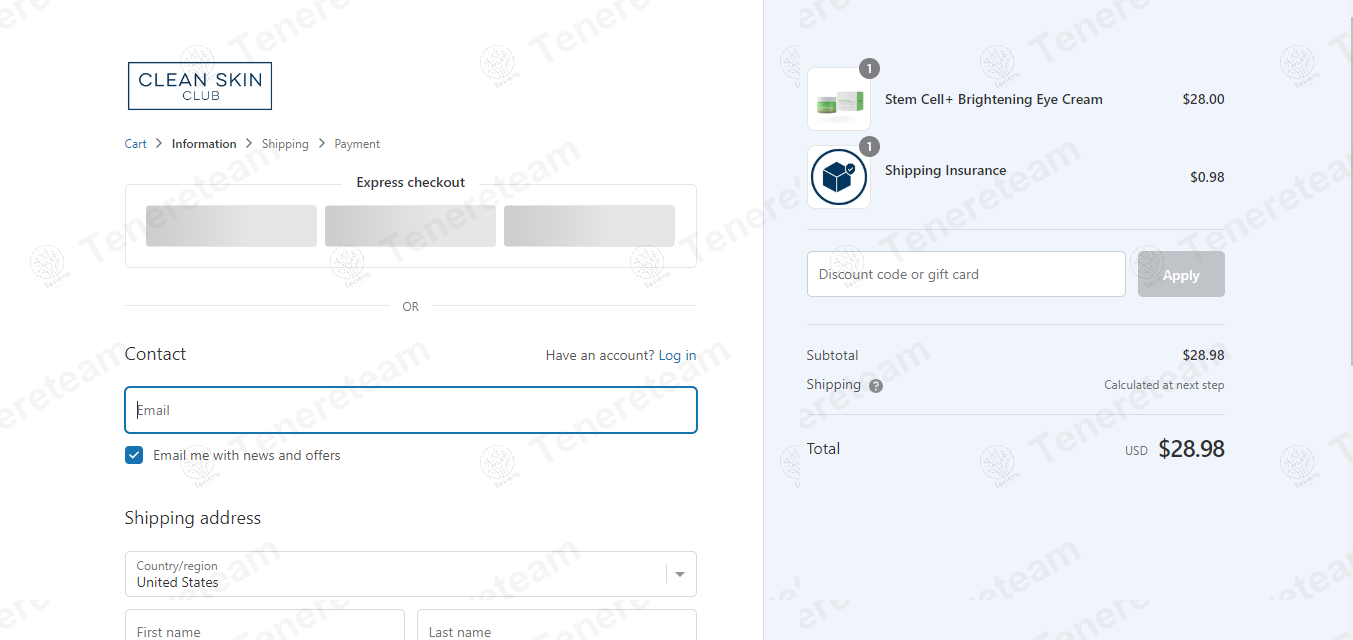Click the first express checkout button

(231, 226)
